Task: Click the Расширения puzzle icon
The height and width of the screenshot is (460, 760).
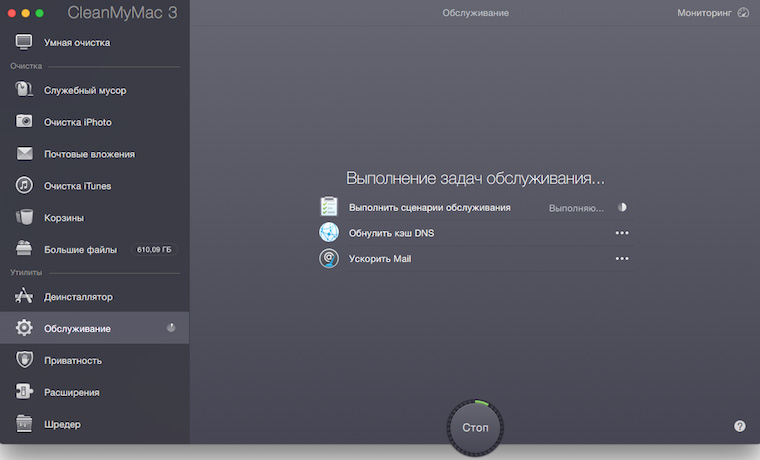Action: tap(24, 391)
